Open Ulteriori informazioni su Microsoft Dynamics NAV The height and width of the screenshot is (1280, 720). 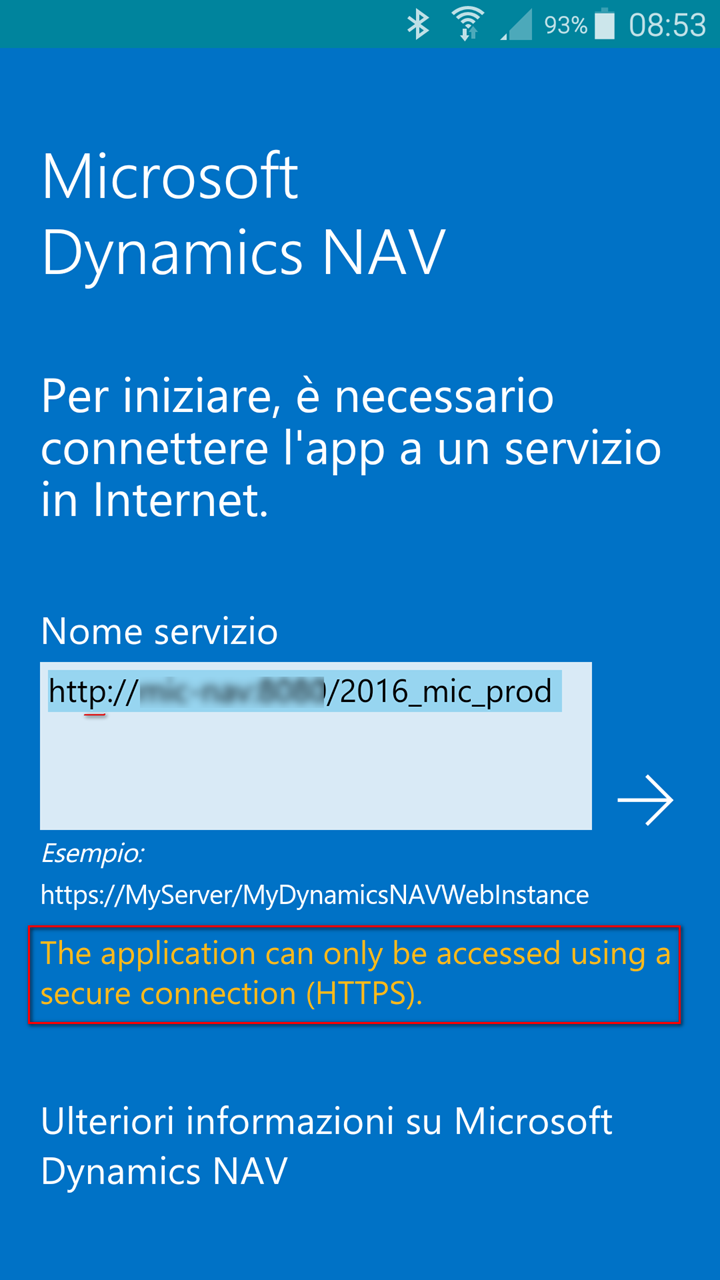coord(326,1145)
